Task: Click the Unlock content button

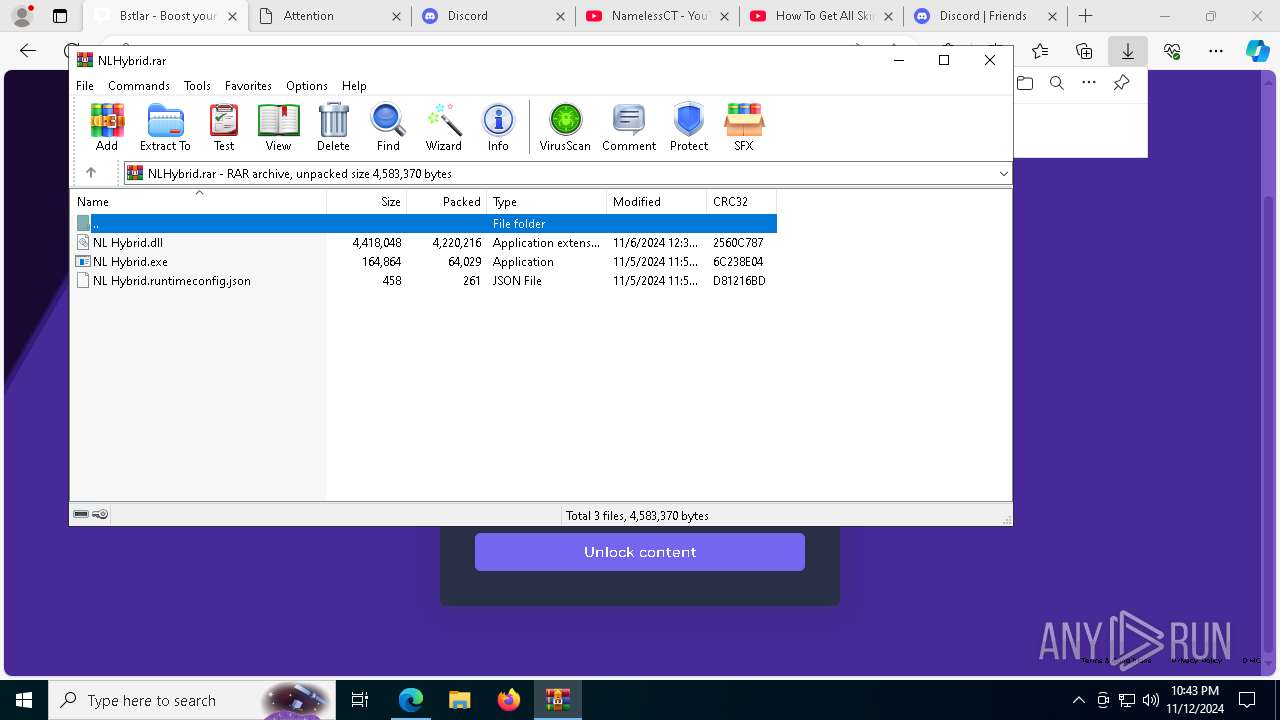Action: [640, 552]
